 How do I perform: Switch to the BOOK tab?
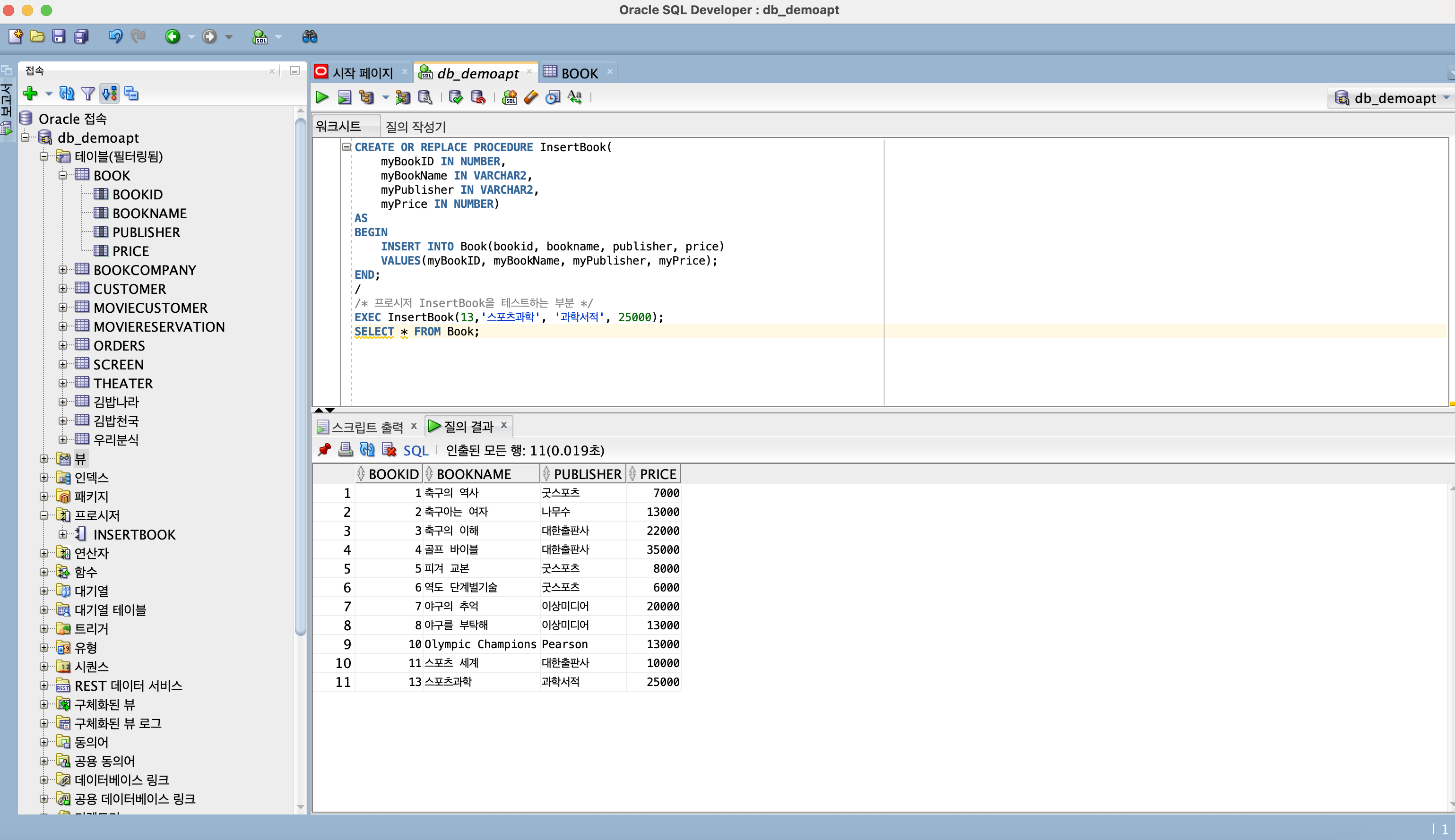[579, 73]
